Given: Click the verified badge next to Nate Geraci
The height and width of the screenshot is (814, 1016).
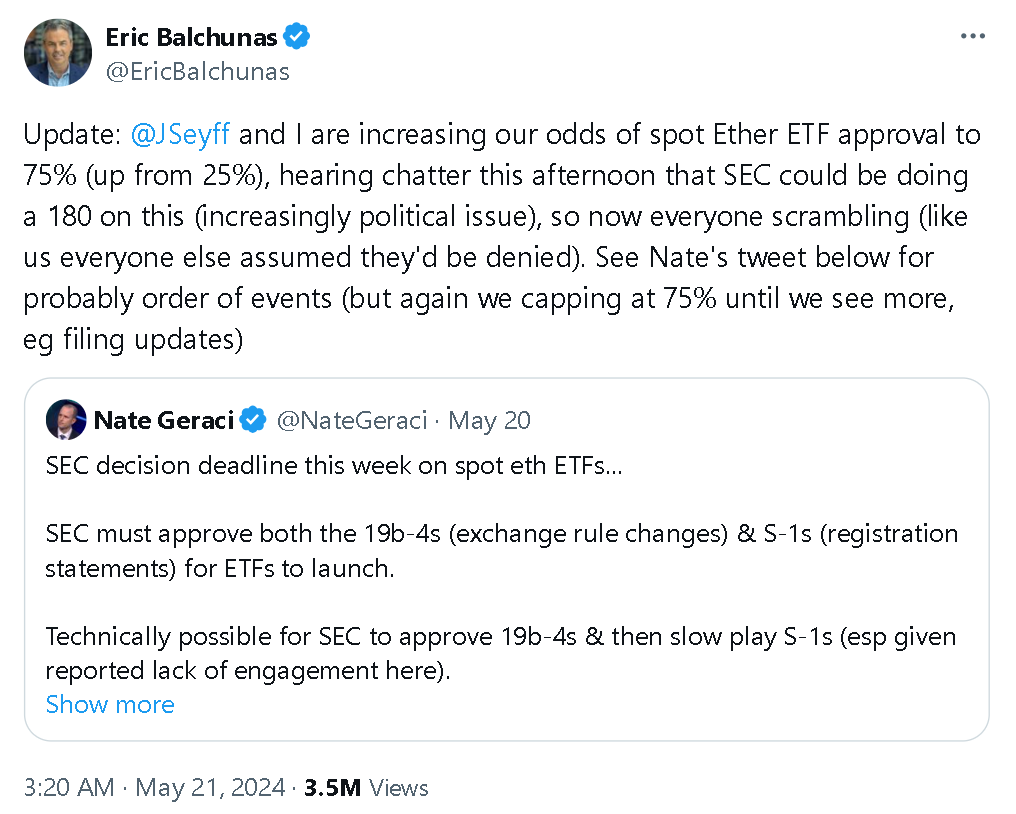Looking at the screenshot, I should pyautogui.click(x=254, y=420).
